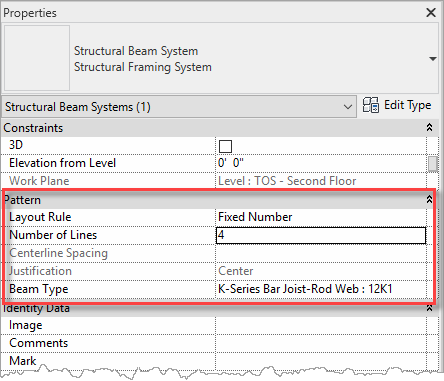This screenshot has height=381, width=444.
Task: Click the Number of Lines value field
Action: tap(321, 235)
